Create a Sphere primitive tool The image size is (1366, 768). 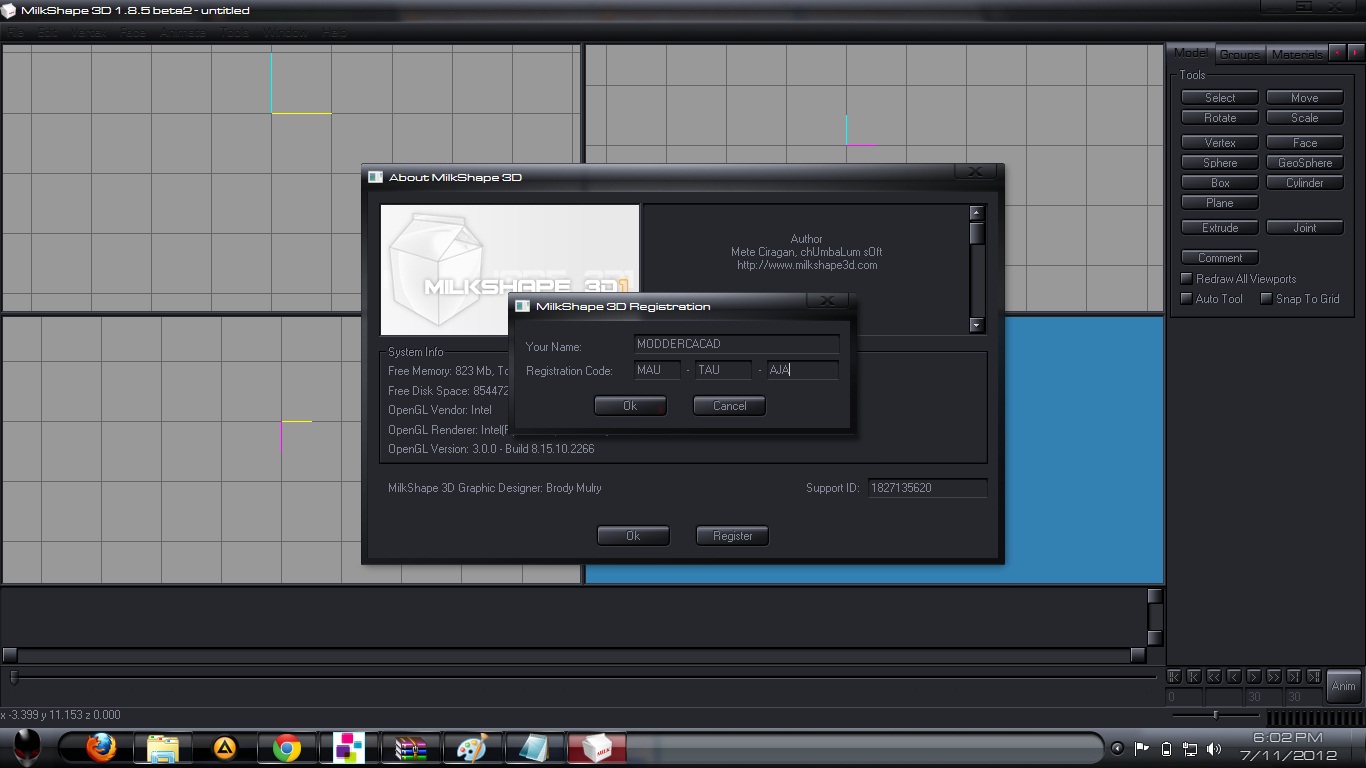(1220, 163)
